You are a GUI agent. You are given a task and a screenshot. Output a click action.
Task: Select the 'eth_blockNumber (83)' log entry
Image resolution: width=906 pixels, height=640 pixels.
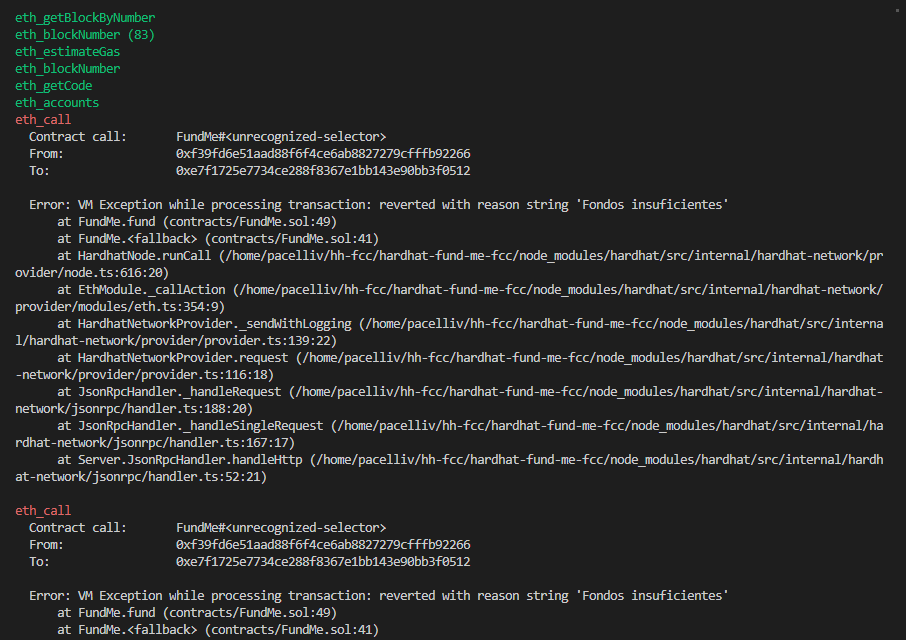(85, 35)
